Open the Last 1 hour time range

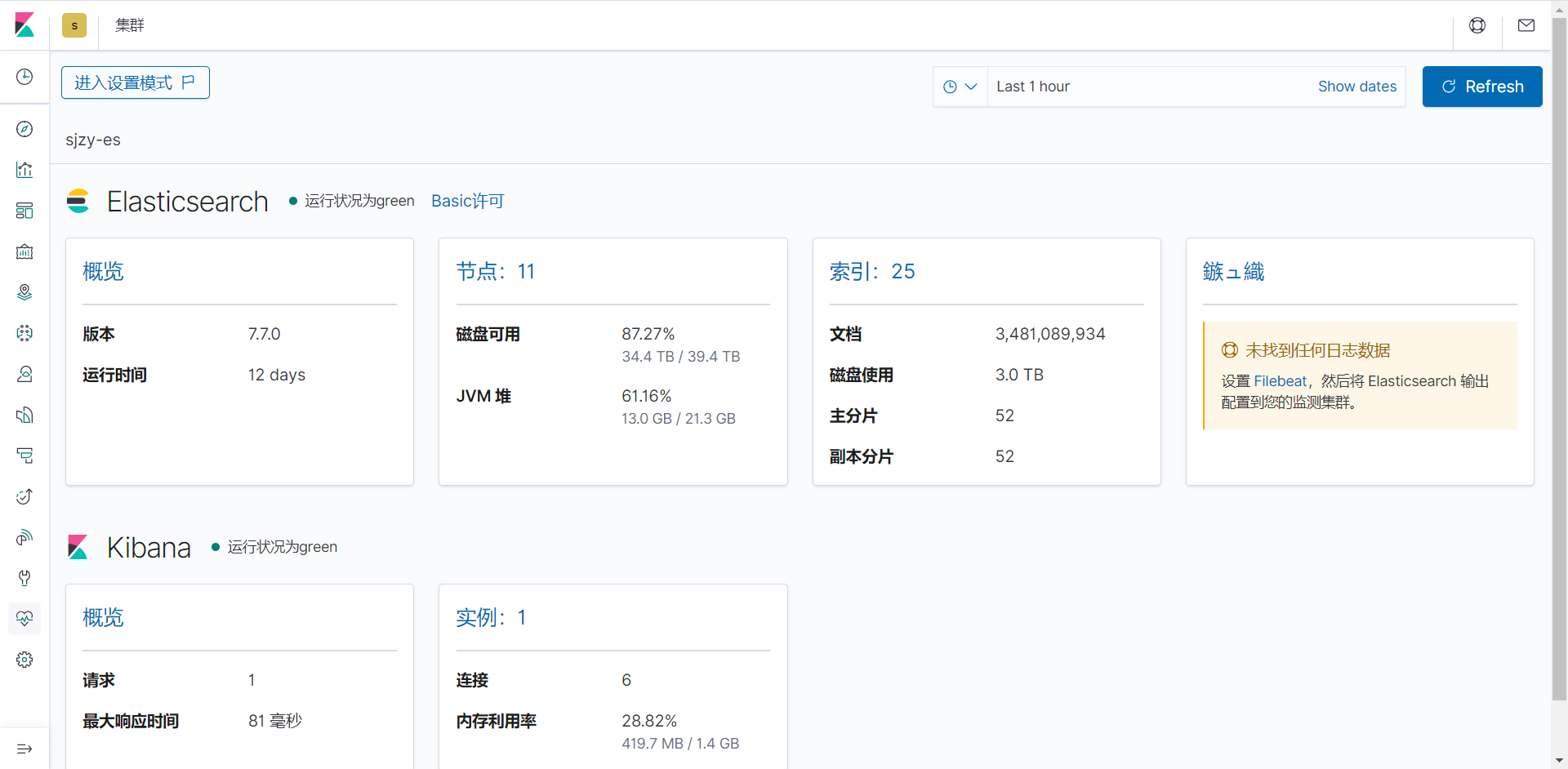pos(1033,86)
